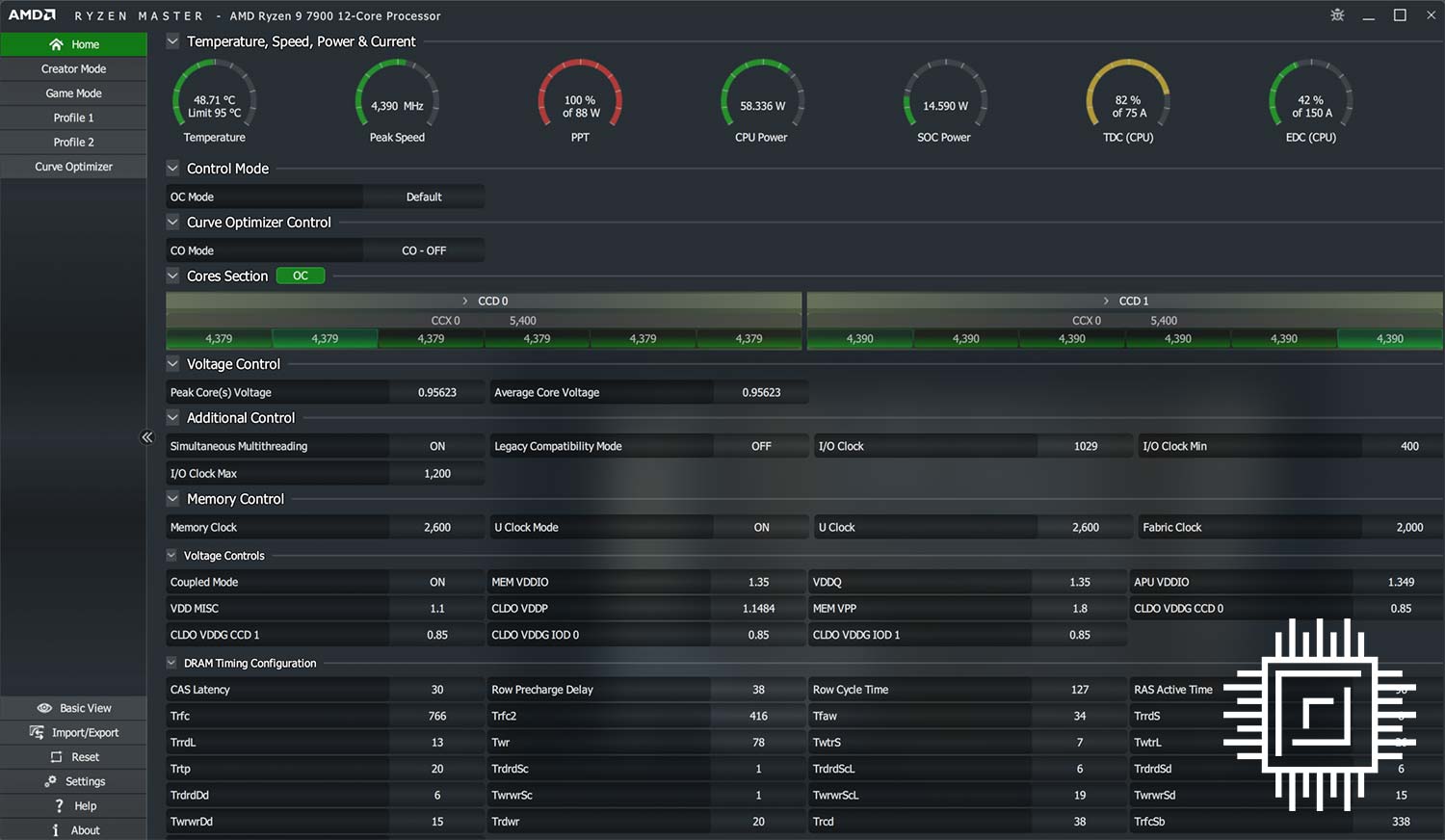Viewport: 1445px width, 840px height.
Task: Collapse the Voltage Control section
Action: click(172, 364)
